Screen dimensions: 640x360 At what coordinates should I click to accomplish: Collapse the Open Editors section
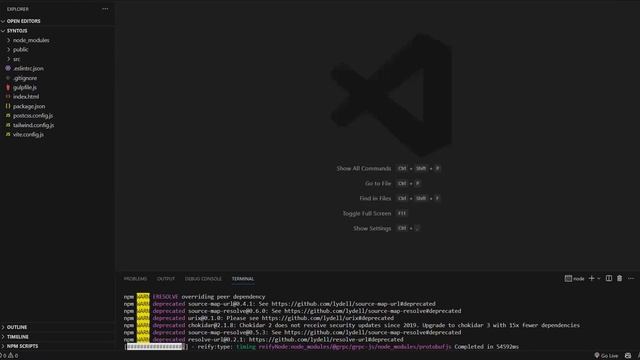tap(23, 21)
